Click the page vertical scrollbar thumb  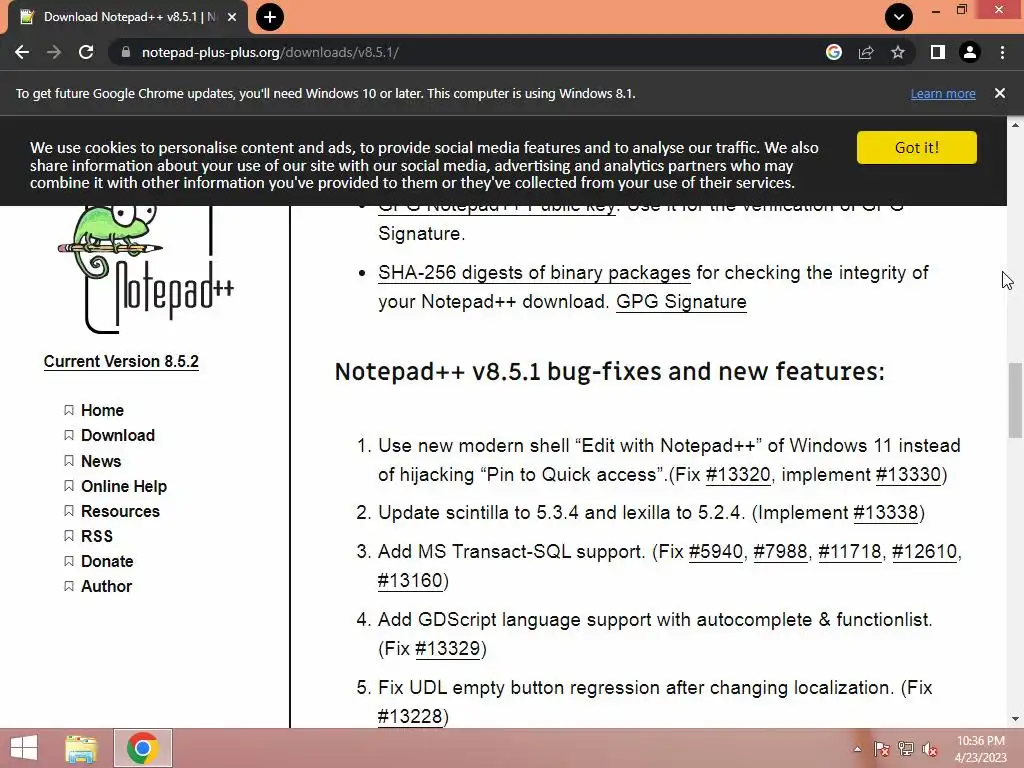pos(1015,400)
